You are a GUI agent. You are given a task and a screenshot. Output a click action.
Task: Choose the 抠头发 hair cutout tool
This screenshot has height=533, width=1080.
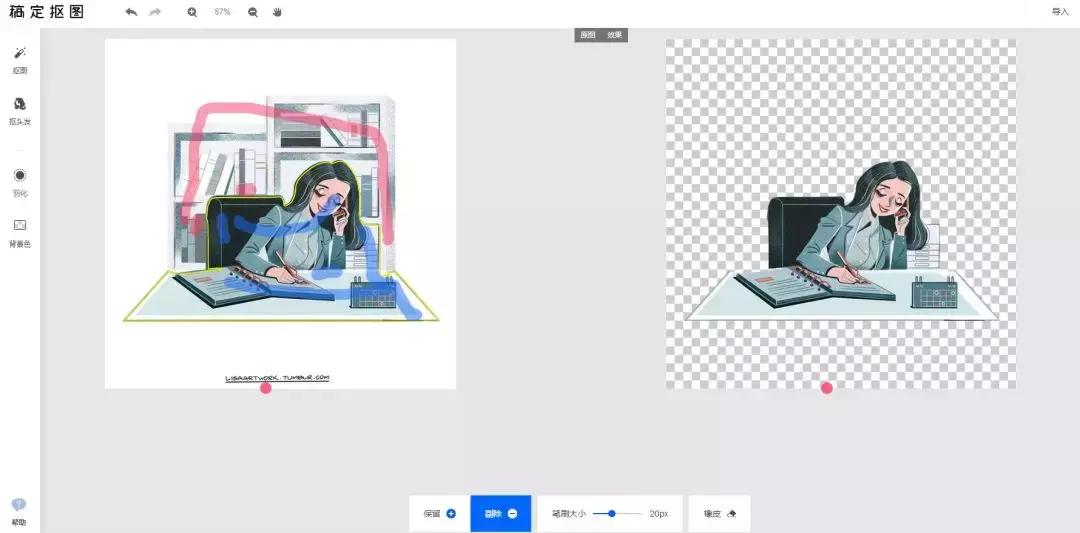[19, 108]
